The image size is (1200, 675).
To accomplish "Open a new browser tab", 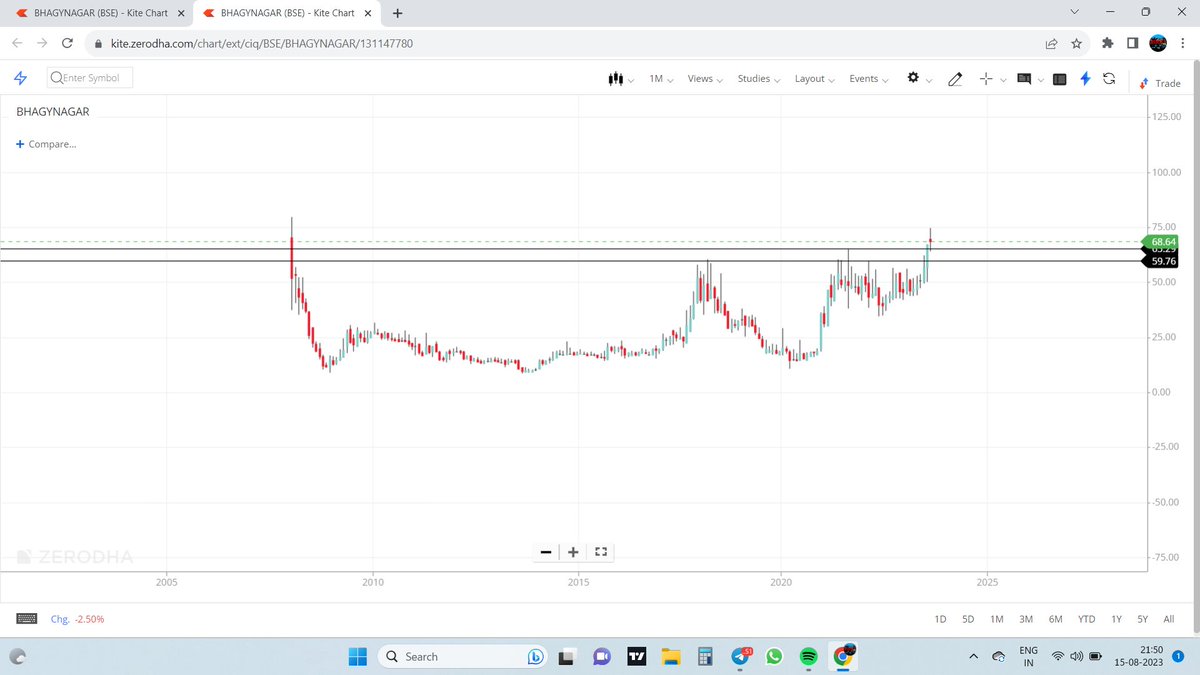I will (x=398, y=13).
